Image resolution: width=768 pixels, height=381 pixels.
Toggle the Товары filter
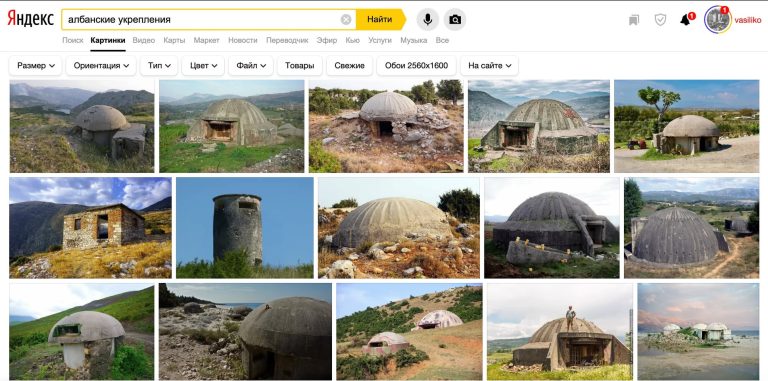[300, 66]
